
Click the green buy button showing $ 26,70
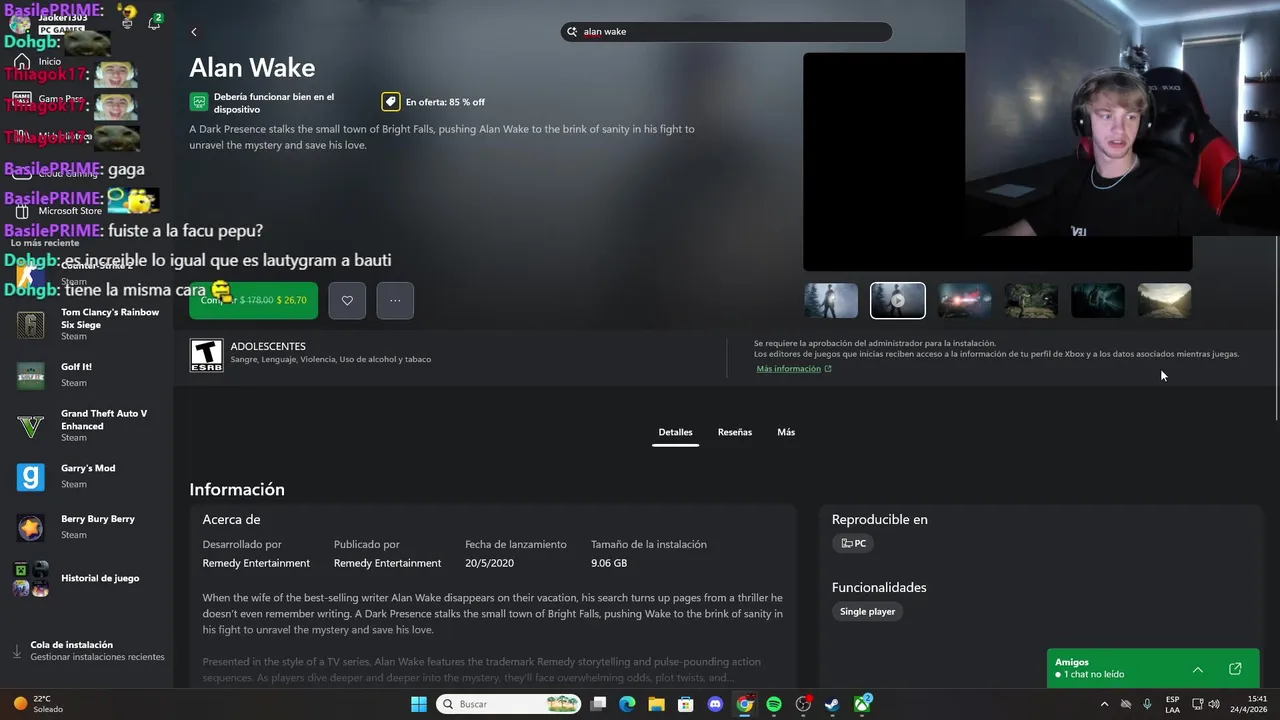point(253,300)
